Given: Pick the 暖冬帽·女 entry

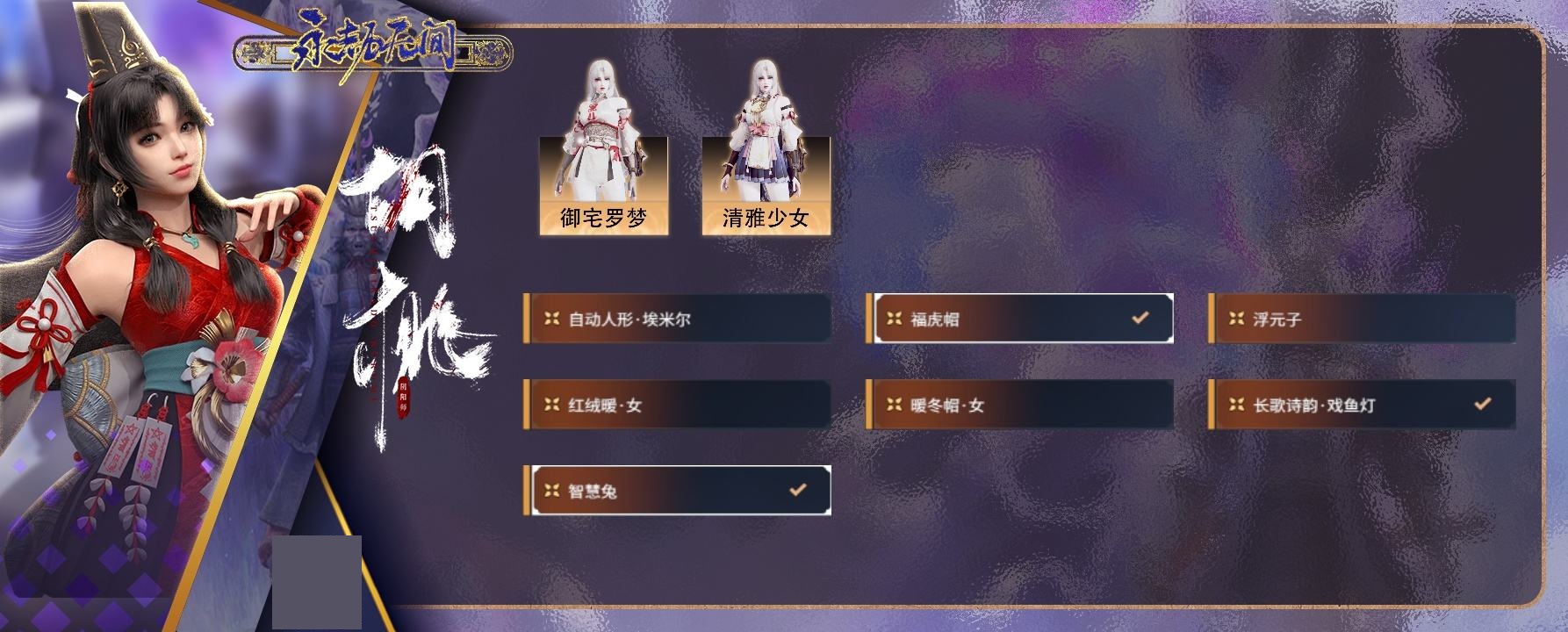Looking at the screenshot, I should (1019, 405).
